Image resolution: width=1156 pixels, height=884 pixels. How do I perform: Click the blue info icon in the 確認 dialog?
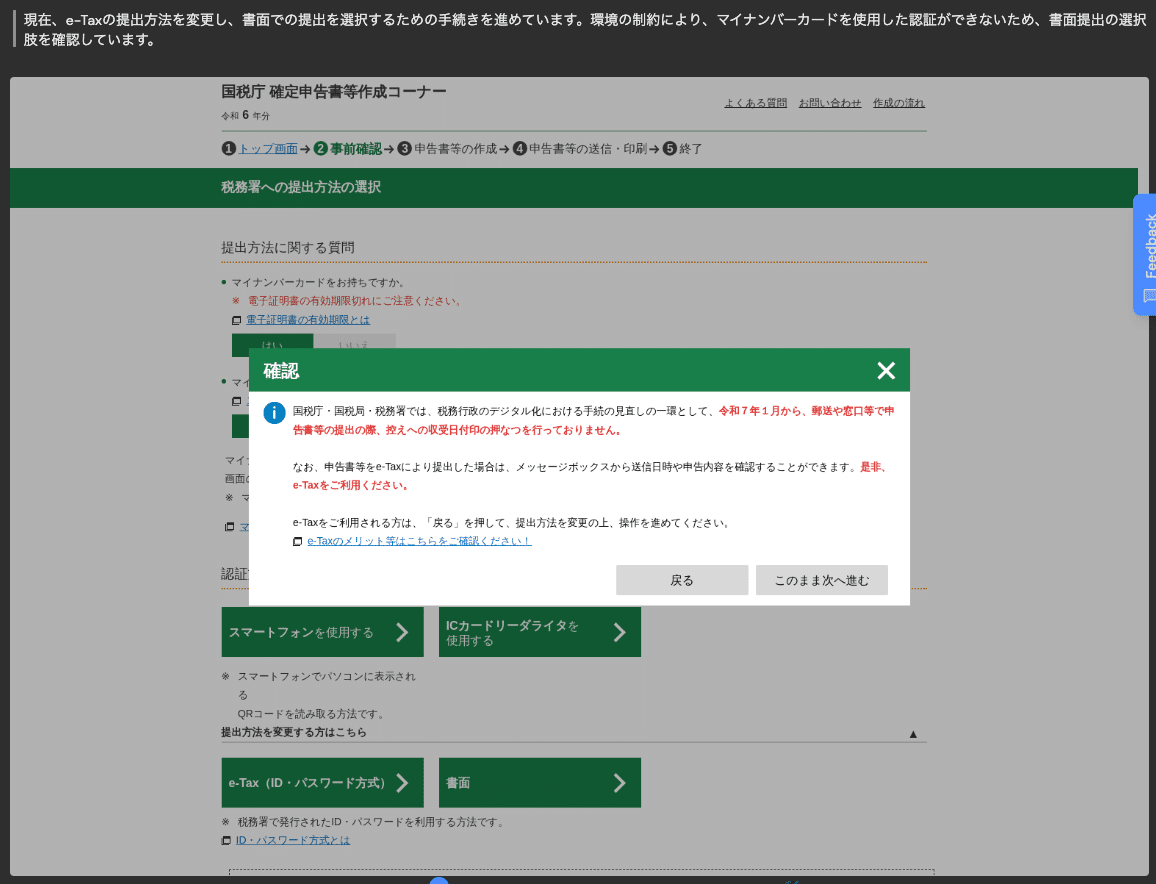pyautogui.click(x=274, y=413)
